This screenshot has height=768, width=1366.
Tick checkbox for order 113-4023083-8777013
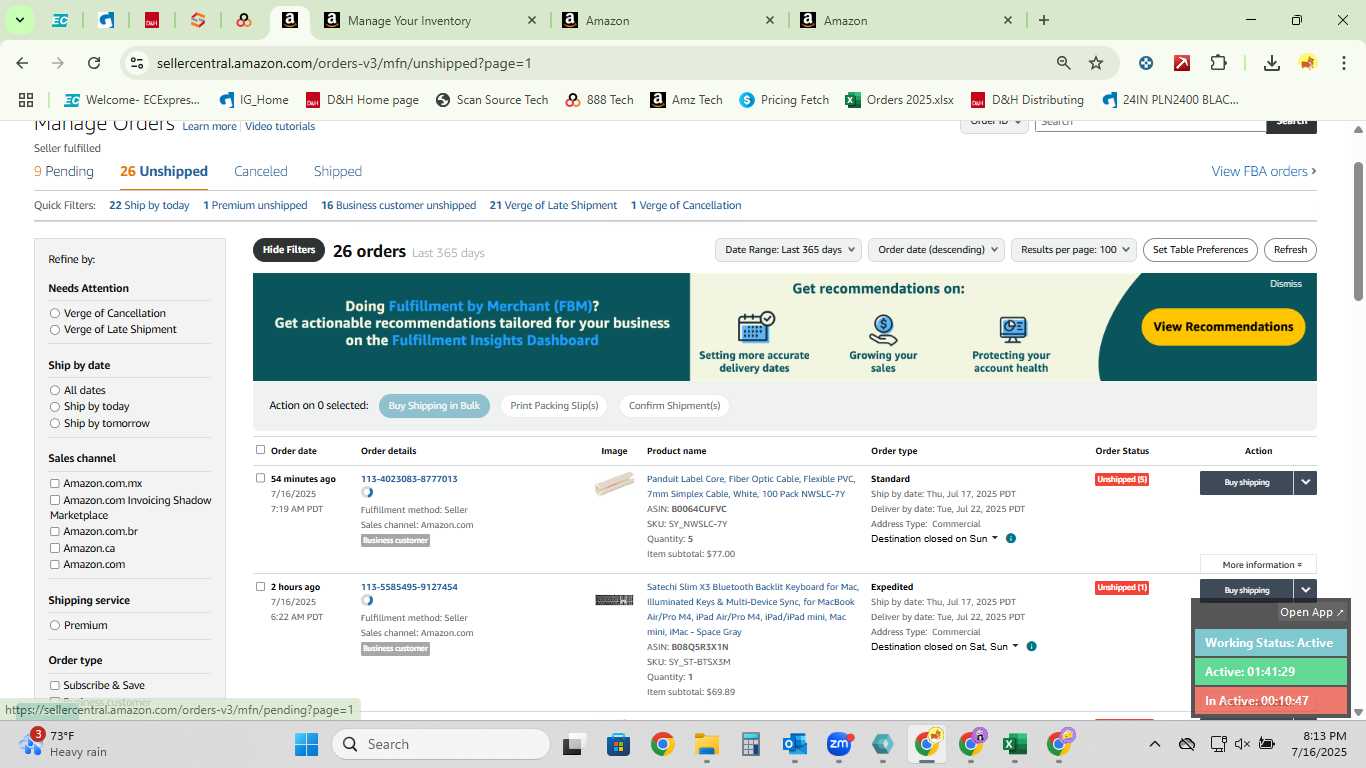(261, 478)
